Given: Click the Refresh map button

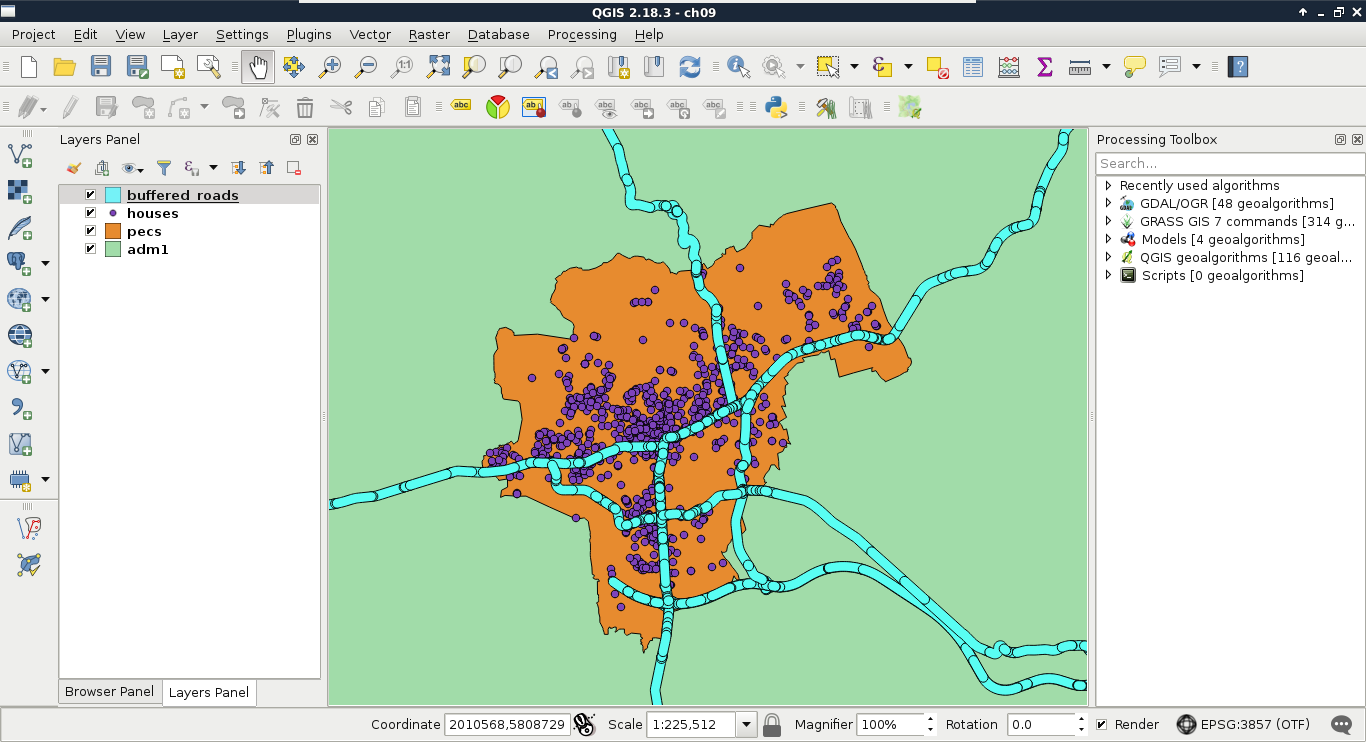Looking at the screenshot, I should [690, 67].
